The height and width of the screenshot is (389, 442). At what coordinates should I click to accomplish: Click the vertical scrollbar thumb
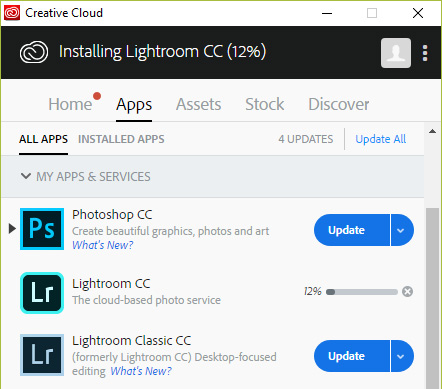(433, 298)
